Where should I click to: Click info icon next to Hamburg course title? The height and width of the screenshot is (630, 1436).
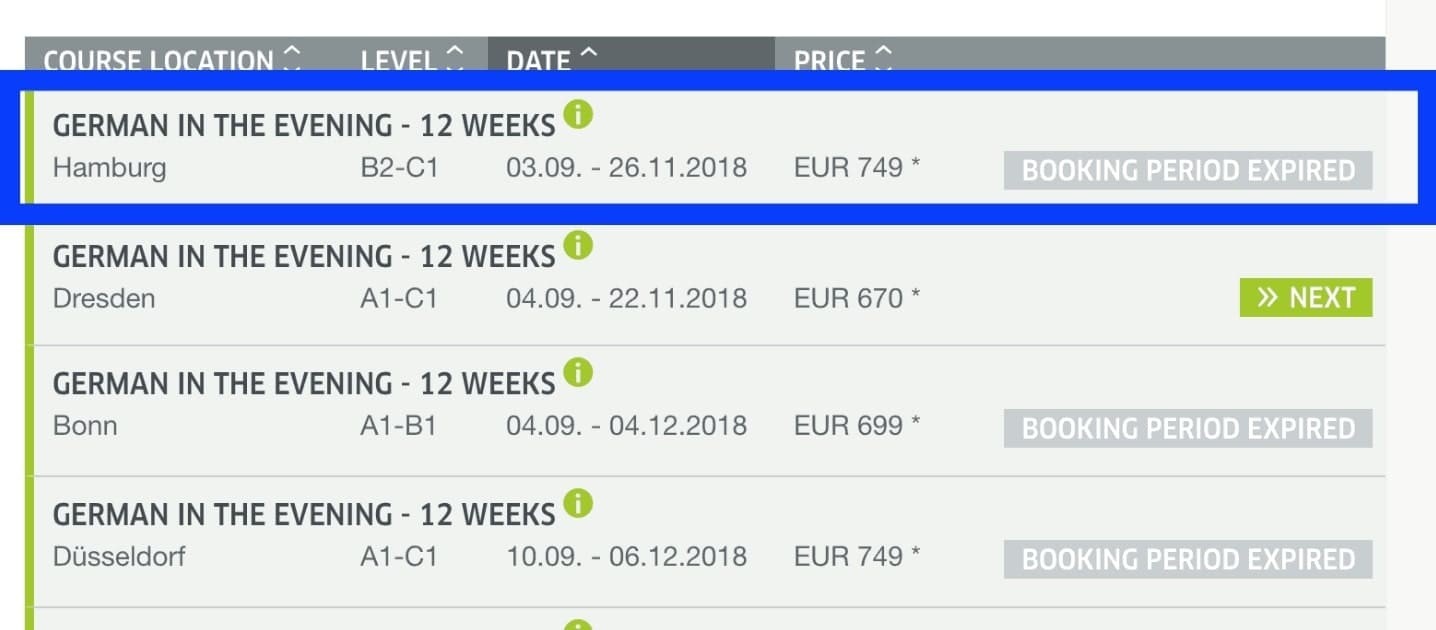pos(578,115)
